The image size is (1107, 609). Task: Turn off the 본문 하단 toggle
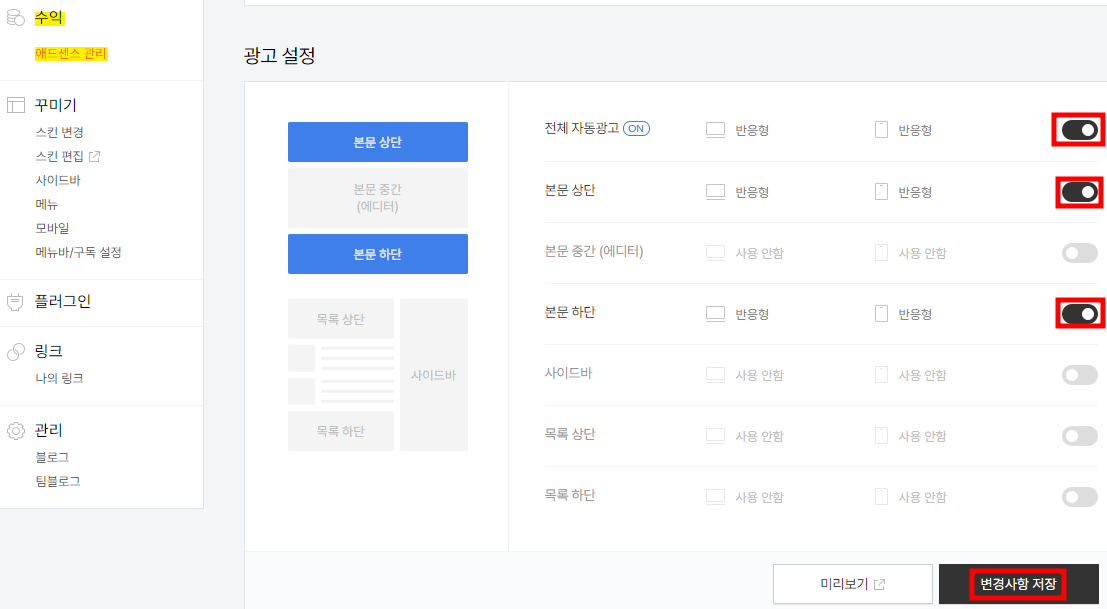pyautogui.click(x=1078, y=313)
